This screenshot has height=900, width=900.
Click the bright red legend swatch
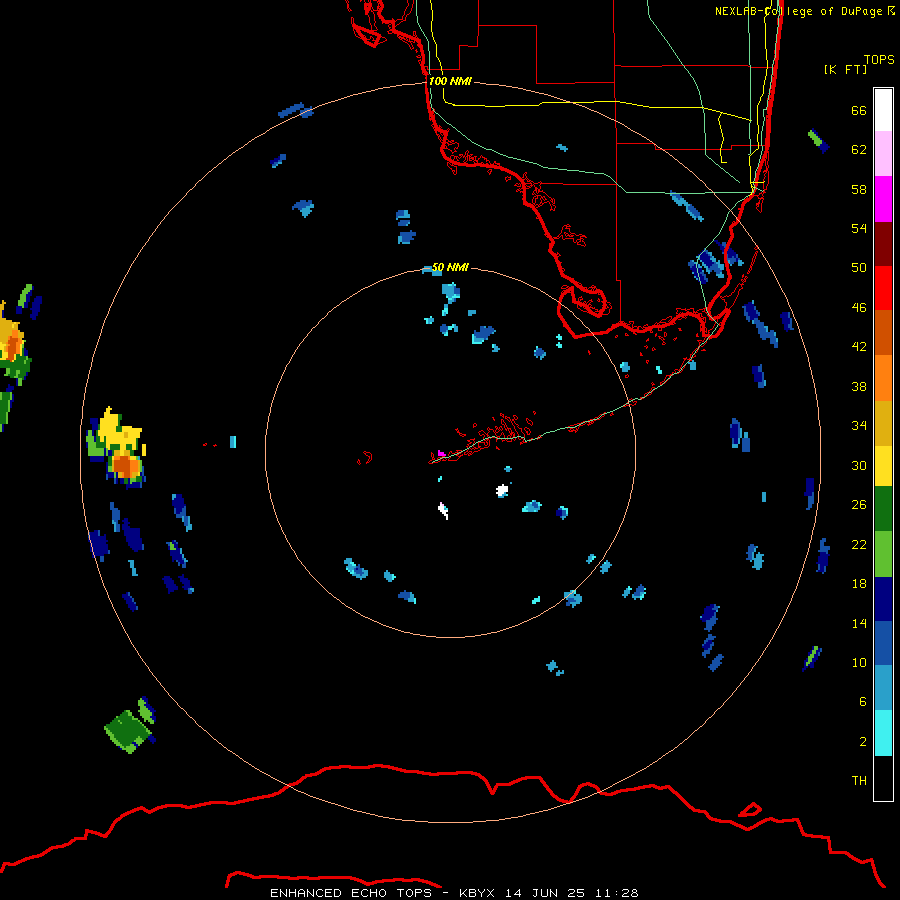[x=883, y=288]
